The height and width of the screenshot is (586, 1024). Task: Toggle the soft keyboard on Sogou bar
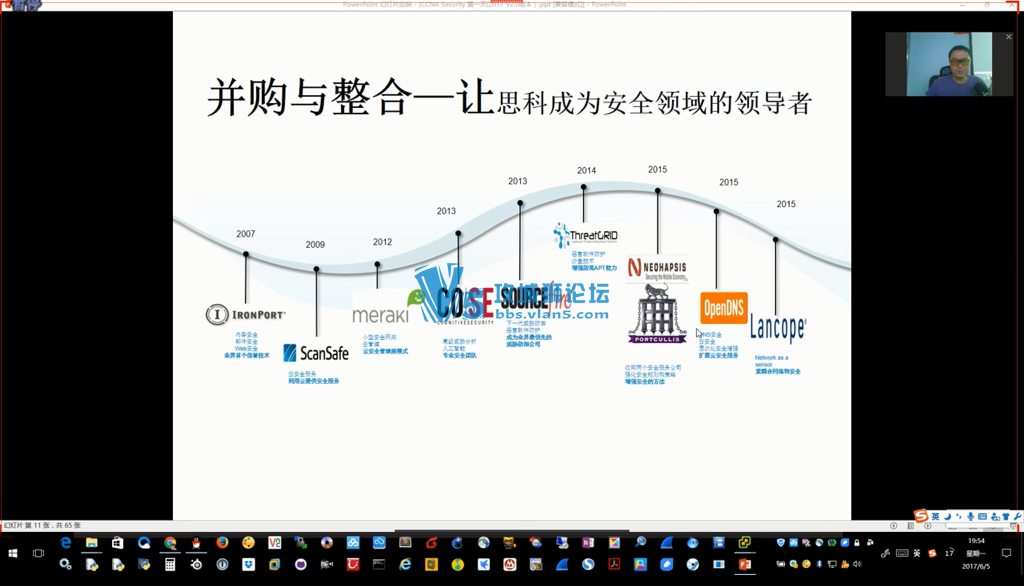pyautogui.click(x=982, y=516)
